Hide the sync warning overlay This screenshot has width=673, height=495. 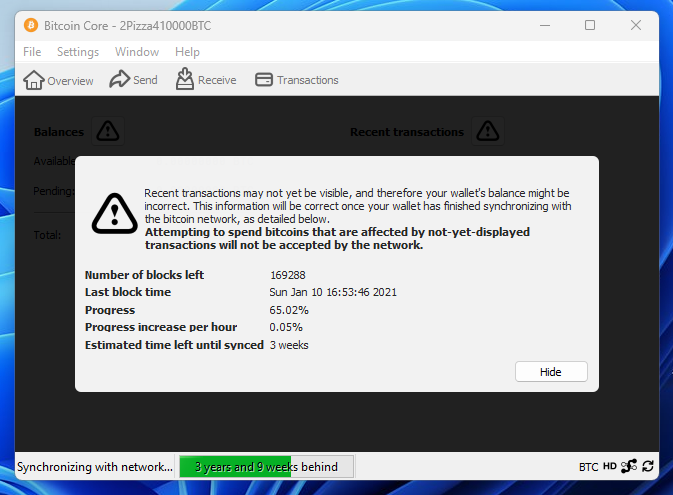pos(551,372)
